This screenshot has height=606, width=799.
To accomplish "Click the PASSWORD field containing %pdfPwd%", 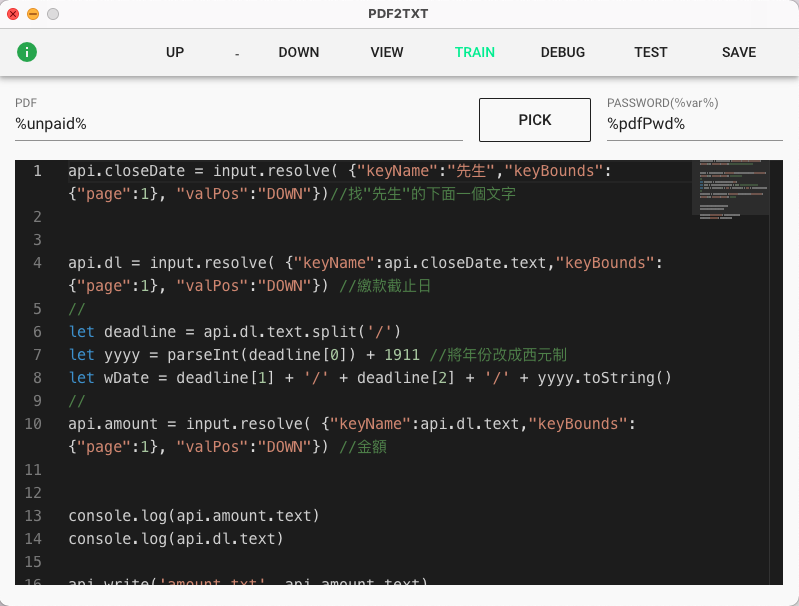I will [694, 124].
